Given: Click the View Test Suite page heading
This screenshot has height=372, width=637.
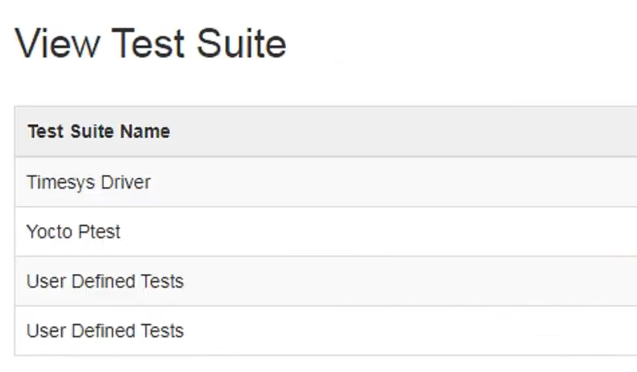Looking at the screenshot, I should click(151, 43).
